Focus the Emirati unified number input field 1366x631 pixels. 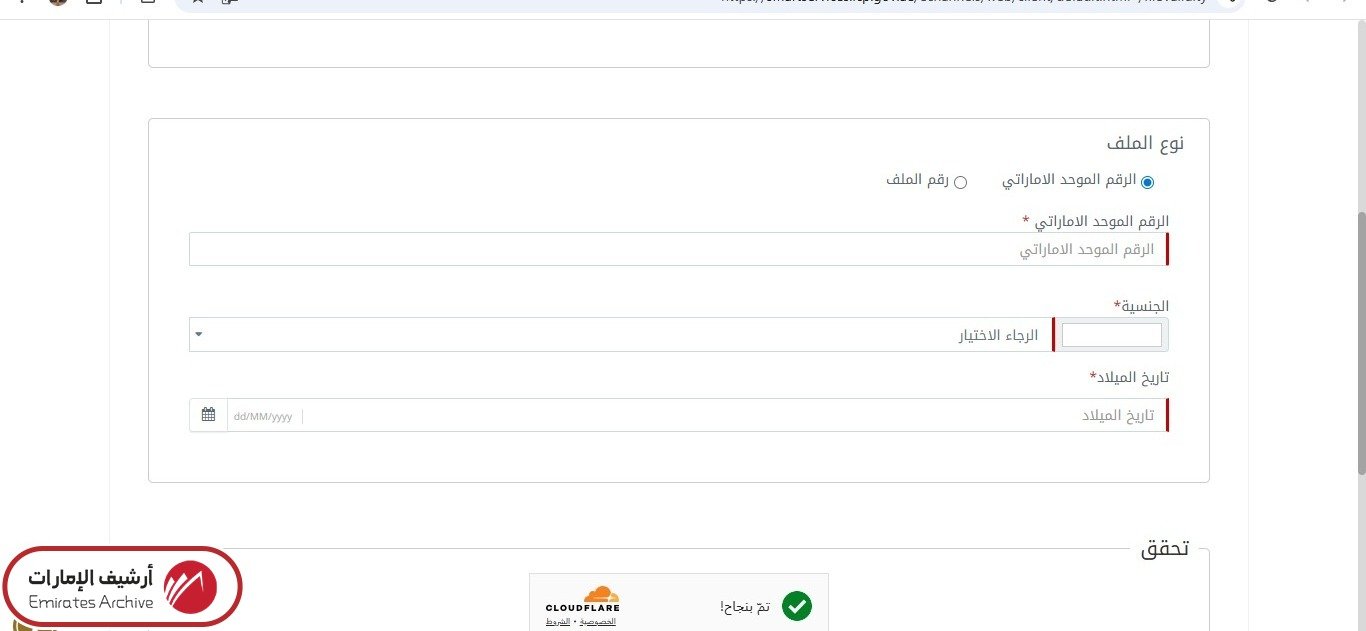pos(677,249)
